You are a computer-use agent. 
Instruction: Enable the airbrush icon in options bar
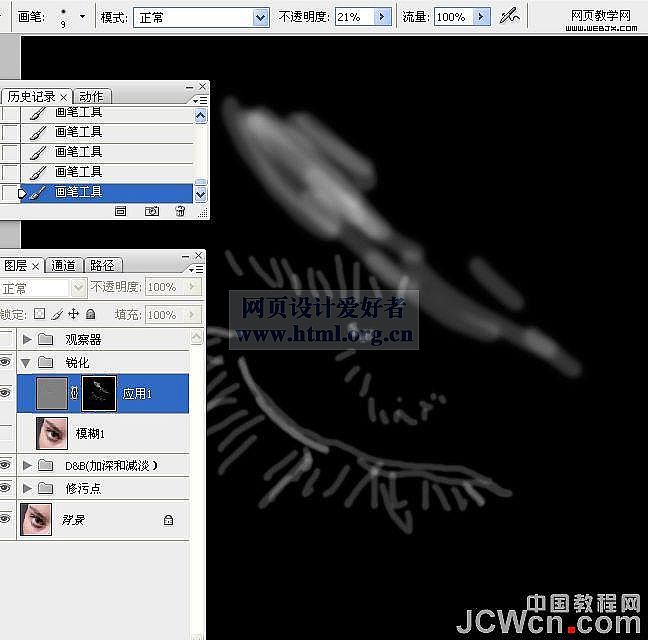tap(509, 17)
